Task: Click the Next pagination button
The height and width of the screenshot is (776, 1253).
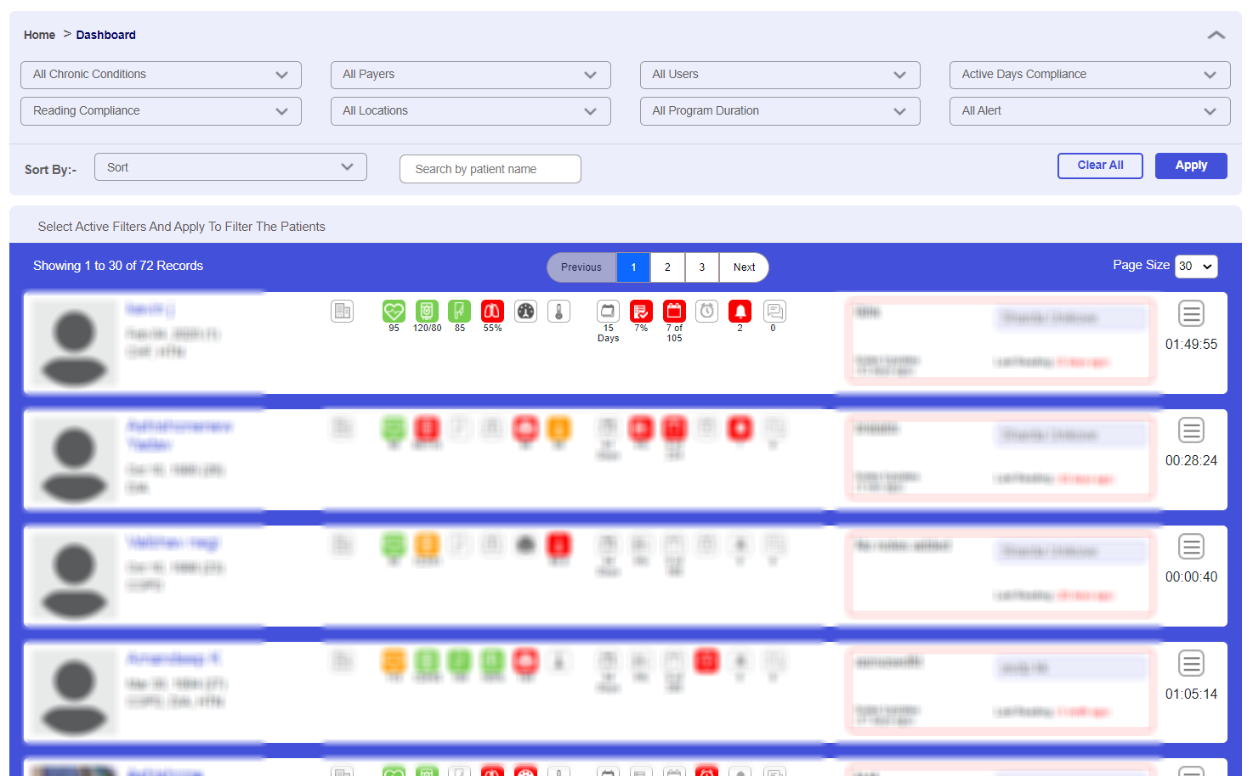Action: coord(744,267)
